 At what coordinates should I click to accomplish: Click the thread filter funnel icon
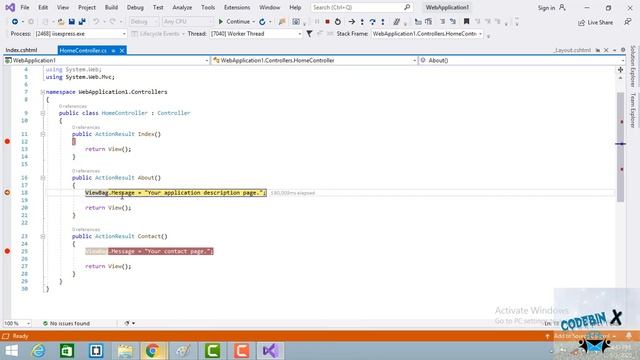(x=309, y=34)
